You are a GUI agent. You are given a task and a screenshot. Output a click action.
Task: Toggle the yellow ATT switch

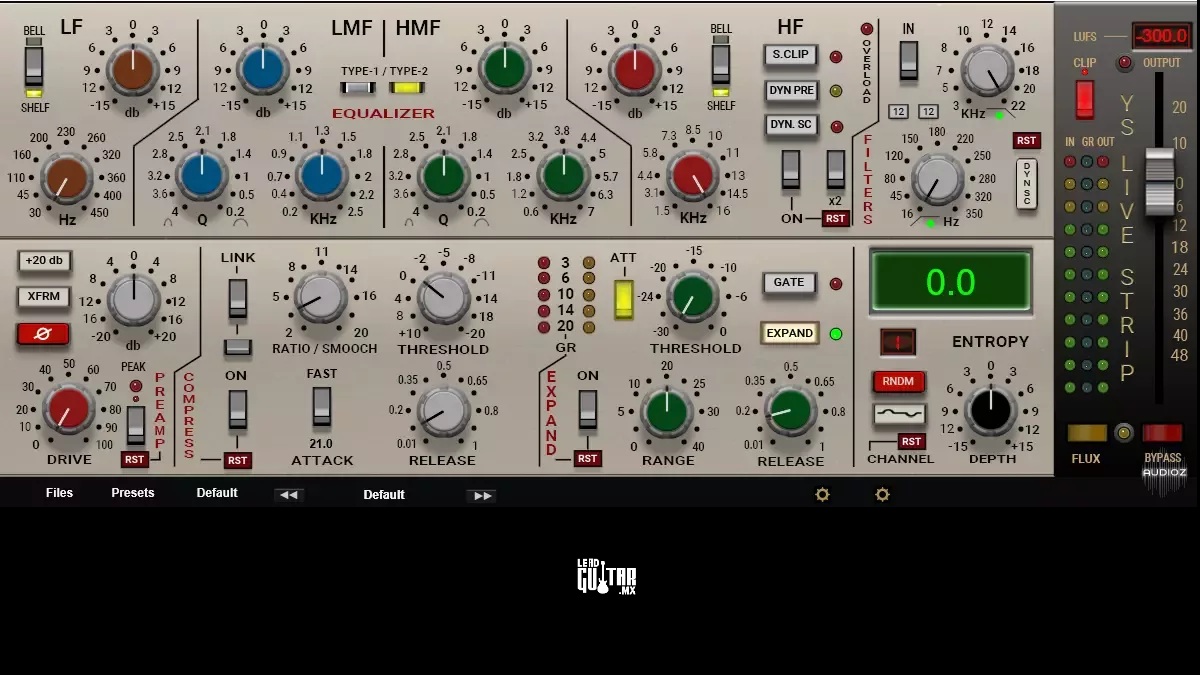coord(624,298)
